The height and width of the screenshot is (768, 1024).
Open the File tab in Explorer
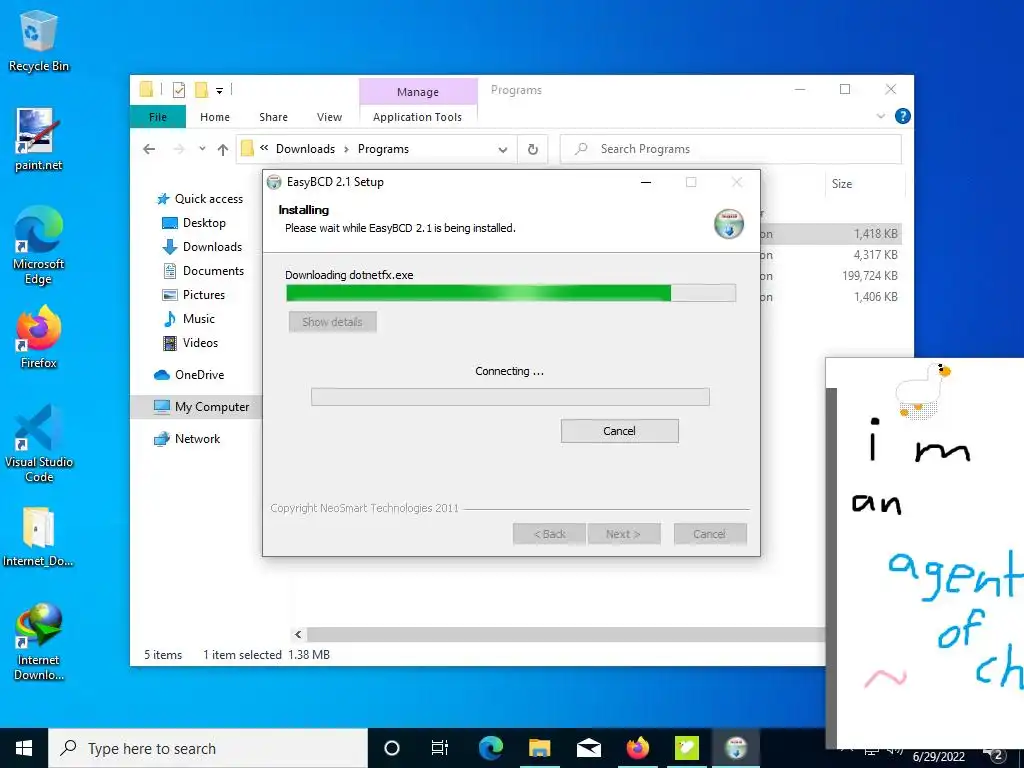coord(157,117)
